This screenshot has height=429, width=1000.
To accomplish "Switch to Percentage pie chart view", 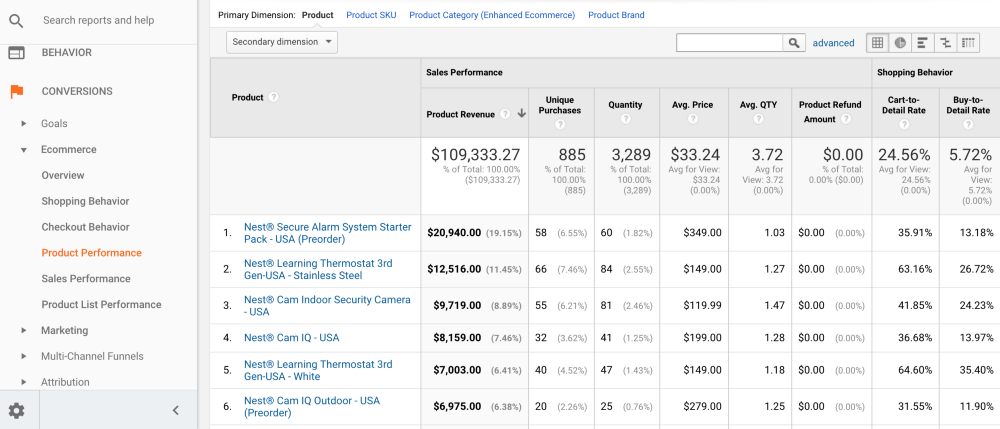I will pyautogui.click(x=900, y=43).
